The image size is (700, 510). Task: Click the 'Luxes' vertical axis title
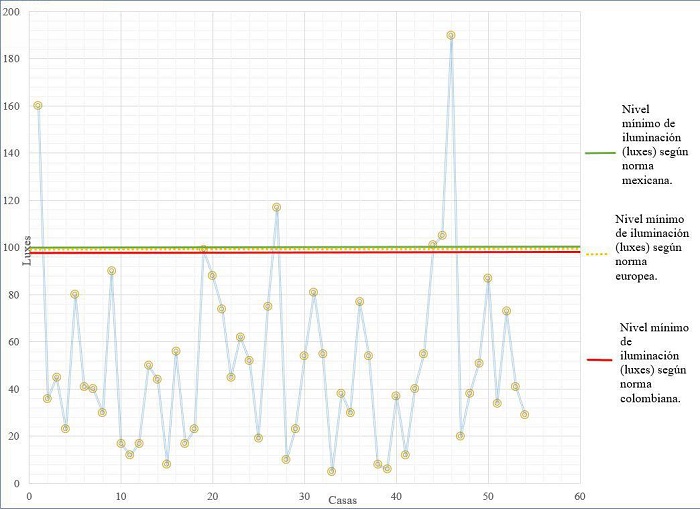(15, 248)
